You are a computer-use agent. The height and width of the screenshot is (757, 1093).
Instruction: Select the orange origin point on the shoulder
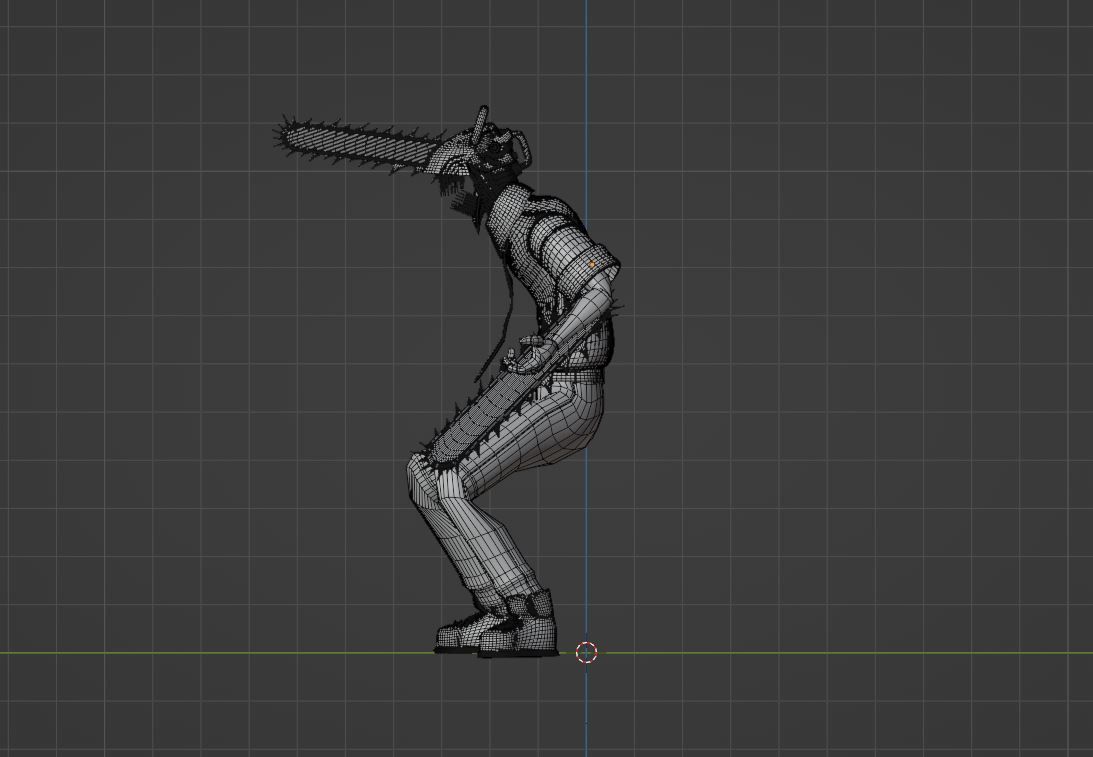(x=592, y=265)
